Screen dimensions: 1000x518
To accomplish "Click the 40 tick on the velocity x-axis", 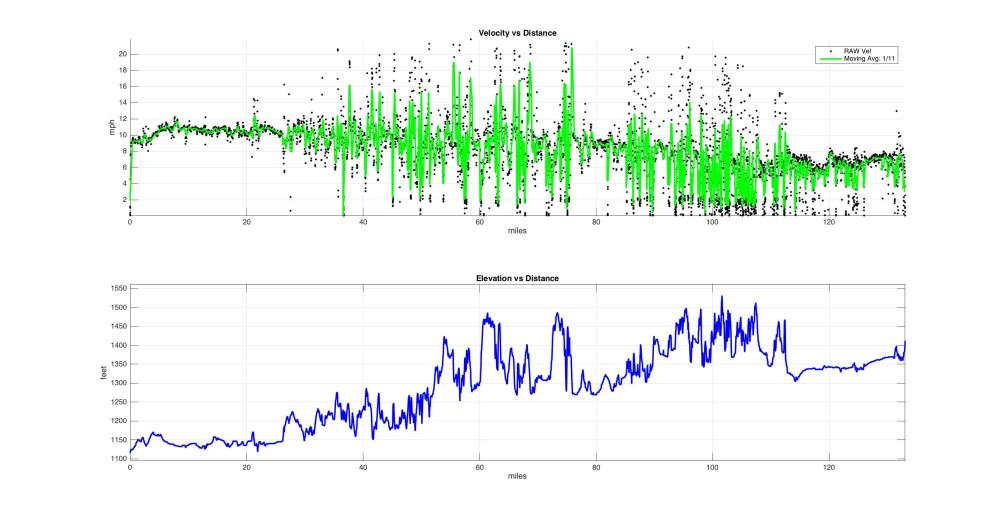I will (362, 223).
